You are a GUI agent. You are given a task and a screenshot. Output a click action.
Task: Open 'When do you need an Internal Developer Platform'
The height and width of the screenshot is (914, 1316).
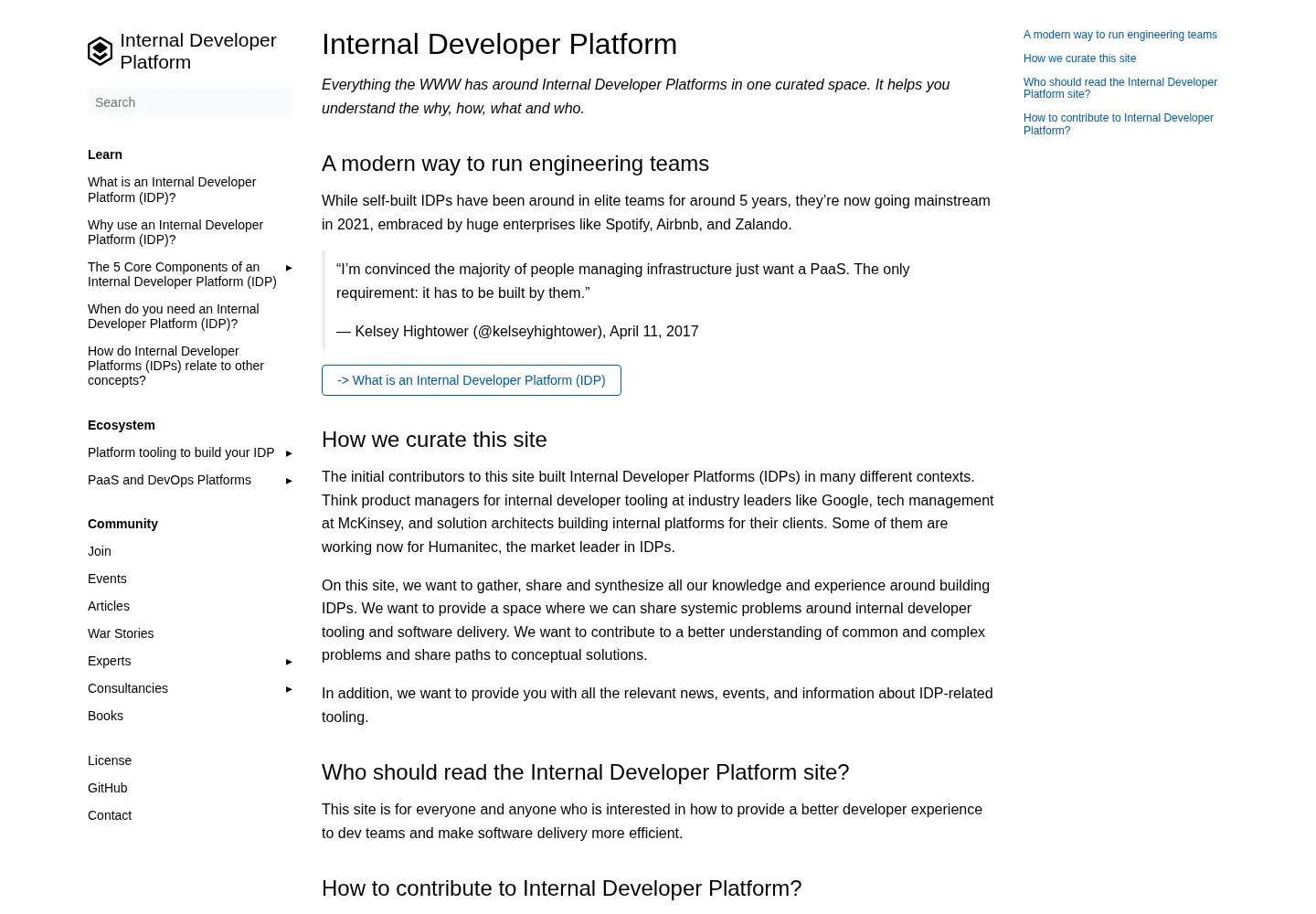pos(174,316)
